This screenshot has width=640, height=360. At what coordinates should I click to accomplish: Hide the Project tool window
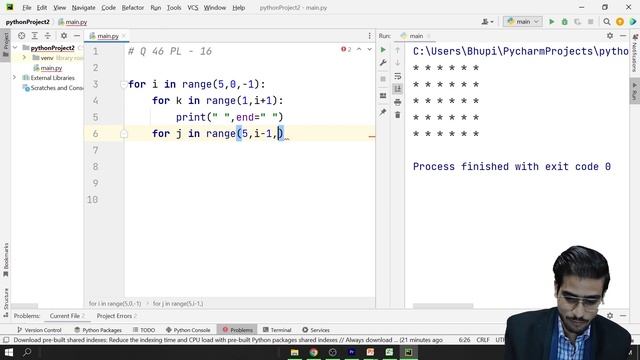coord(77,36)
